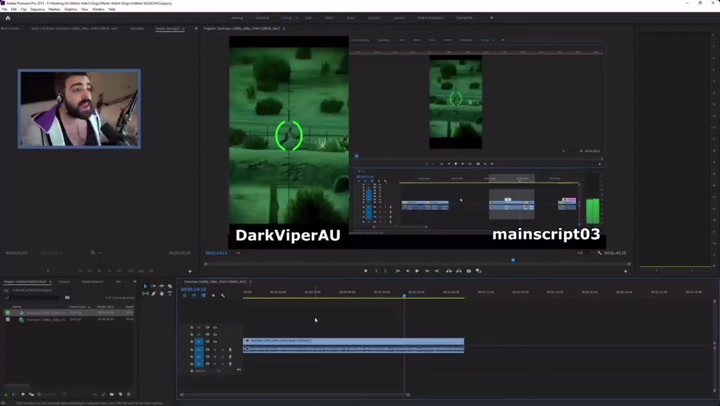Select the Razor tool
This screenshot has width=720, height=406.
click(169, 286)
